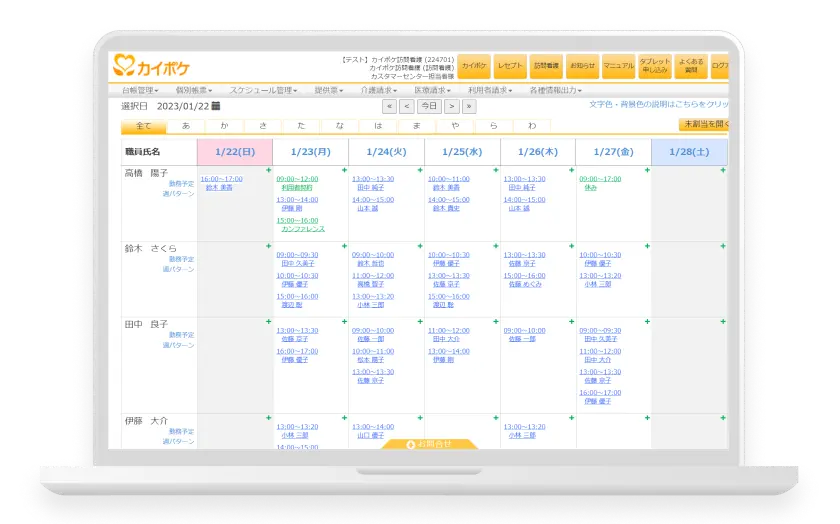This screenshot has height=524, width=840.
Task: Add a schedule entry for 高橋 陽子 on 1/24
Action: coord(420,170)
